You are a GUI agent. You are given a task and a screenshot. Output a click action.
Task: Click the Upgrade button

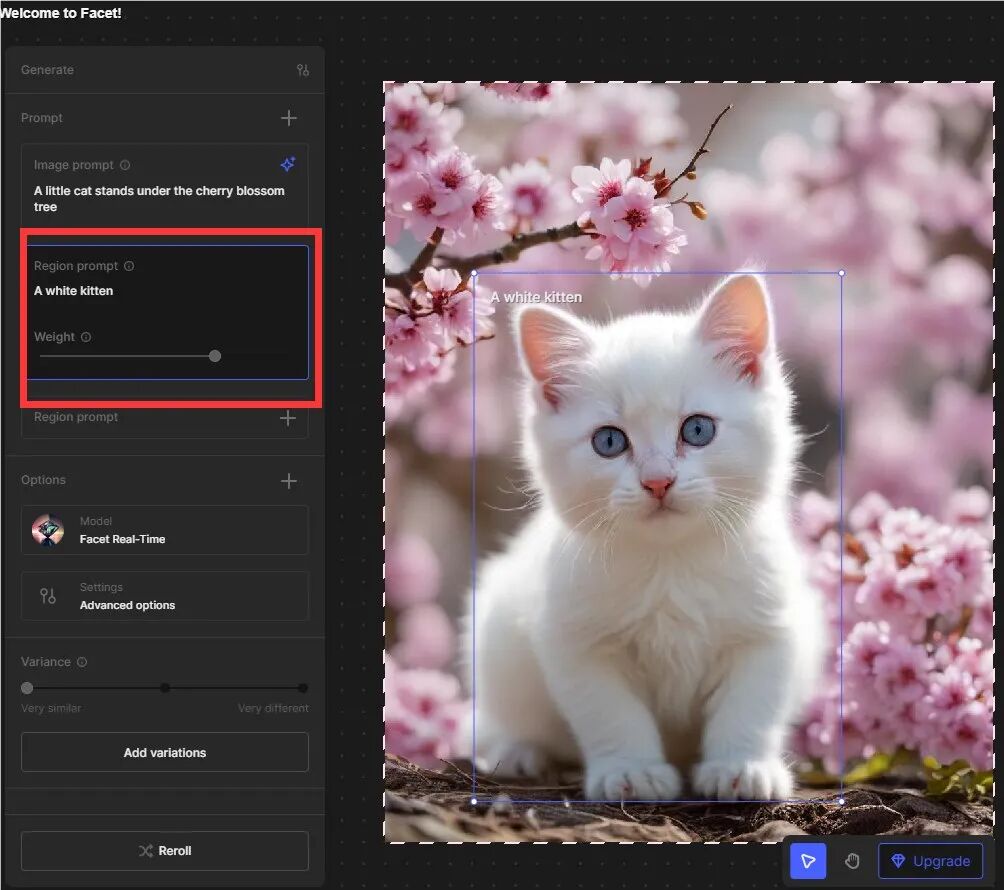click(x=931, y=861)
